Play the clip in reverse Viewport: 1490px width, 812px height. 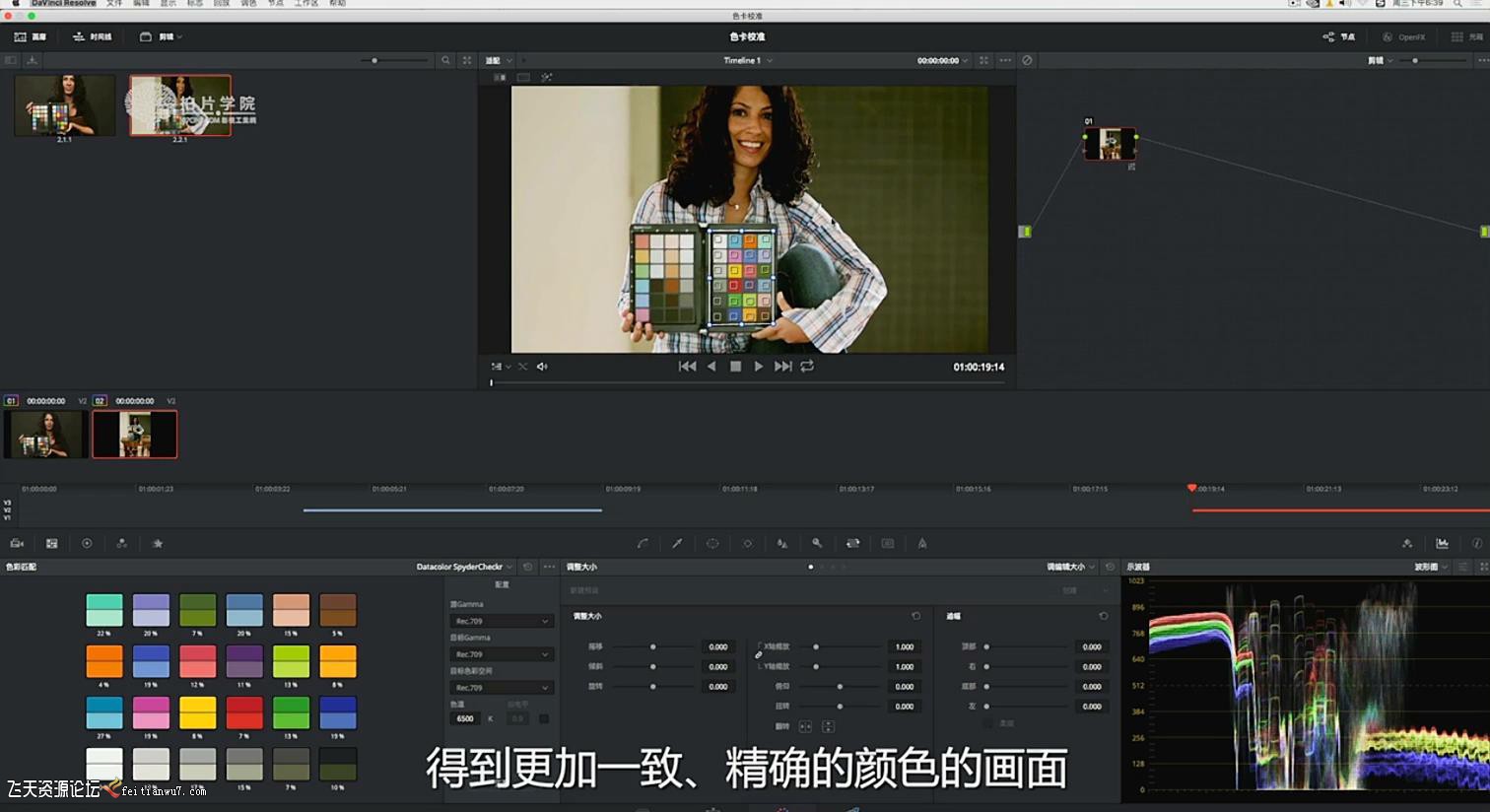point(711,366)
